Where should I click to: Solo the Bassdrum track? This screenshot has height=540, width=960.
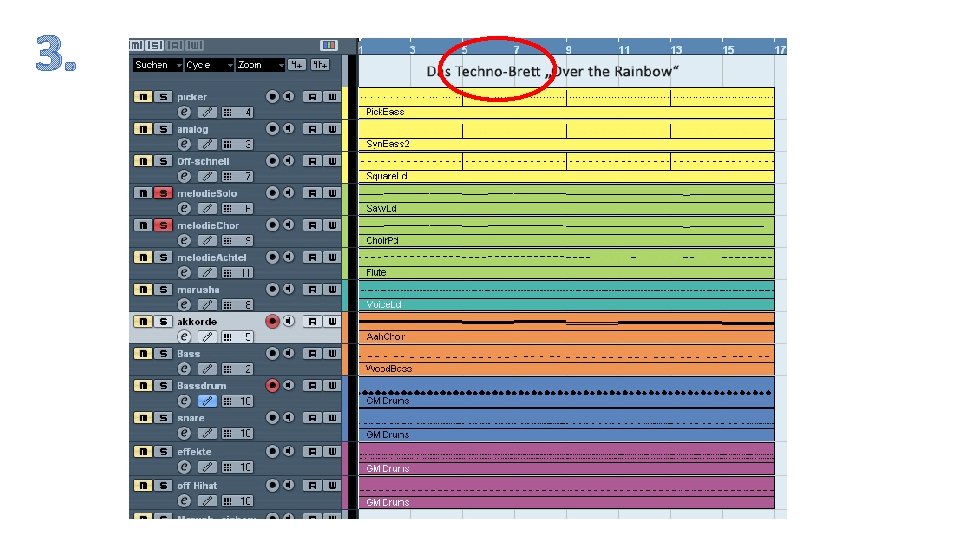163,386
